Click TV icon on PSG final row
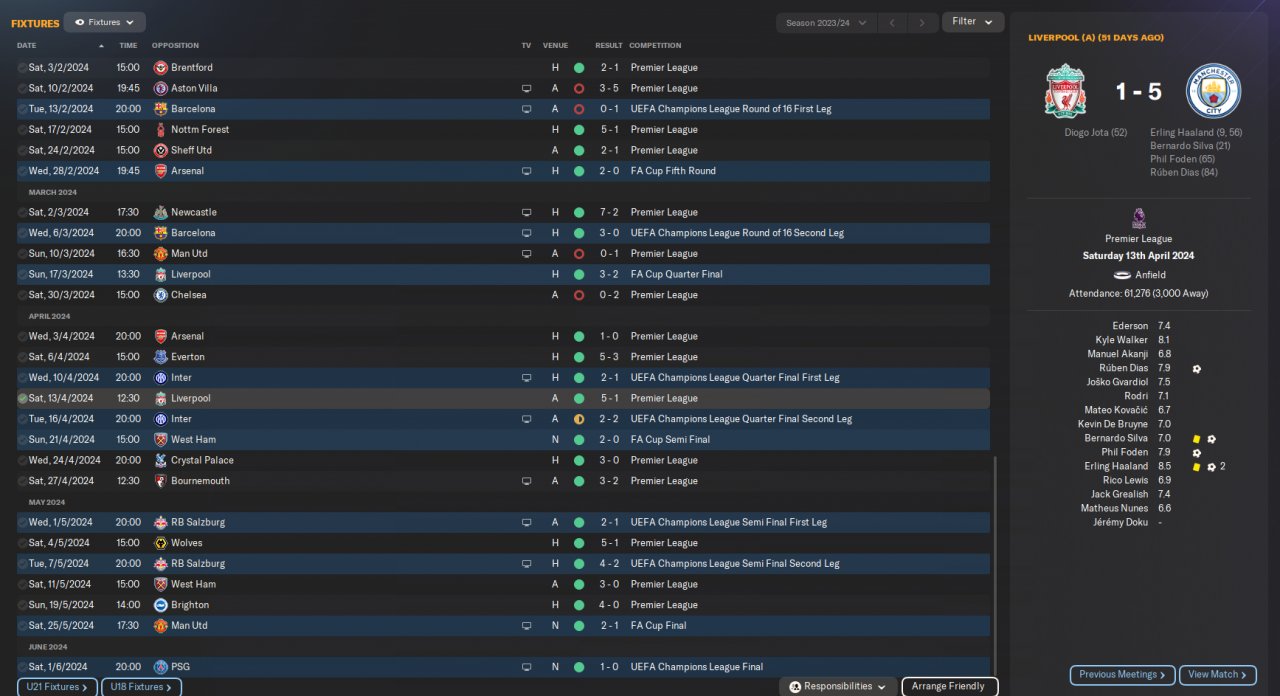This screenshot has width=1280, height=696. (x=526, y=667)
